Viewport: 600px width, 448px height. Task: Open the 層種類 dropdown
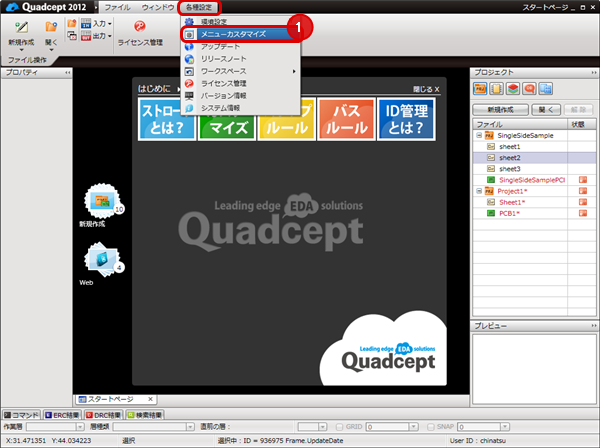[190, 427]
